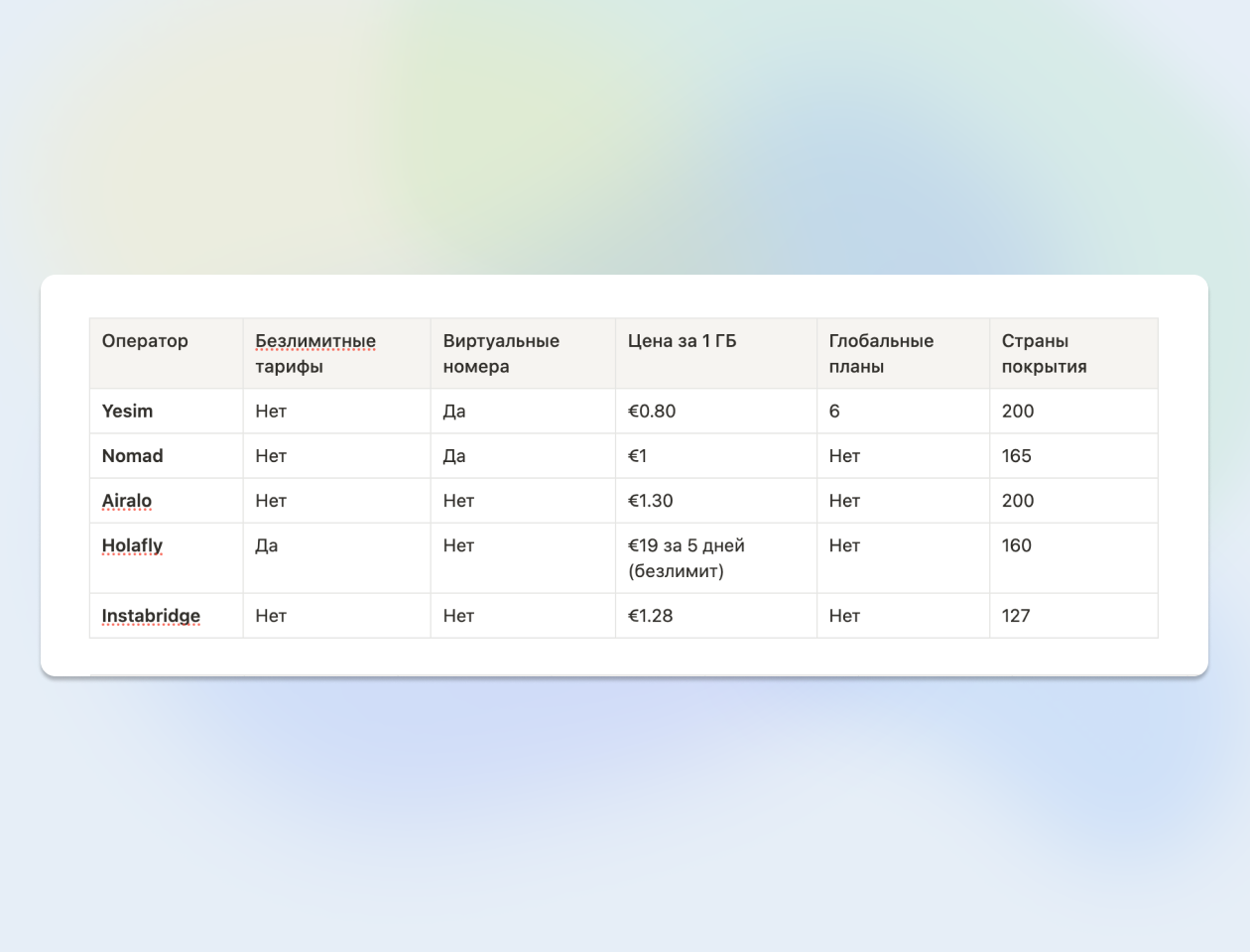This screenshot has height=952, width=1250.
Task: Click Nomad virtual numbers Да cell
Action: coord(523,455)
